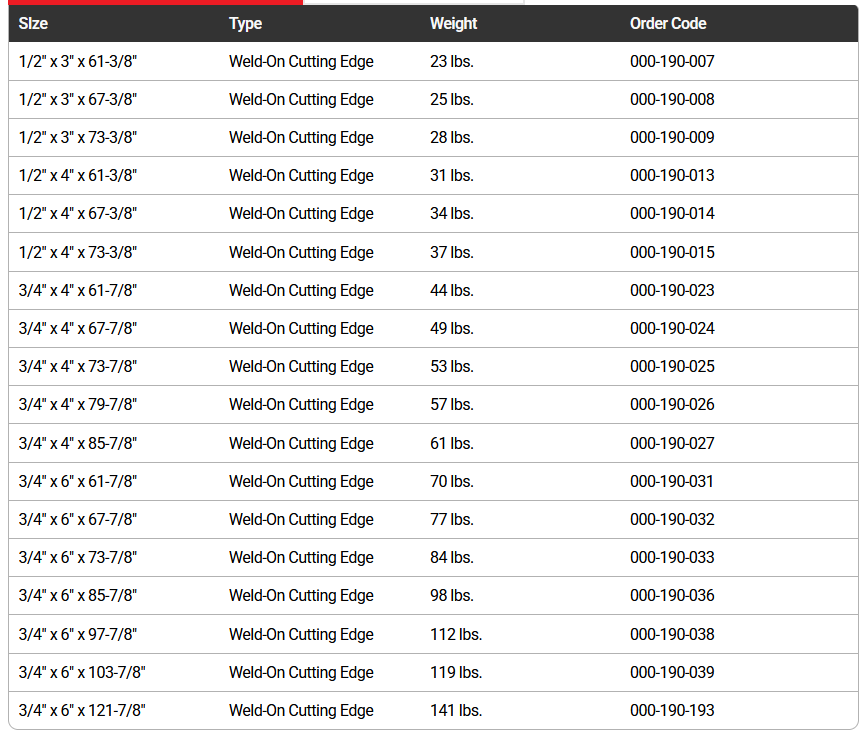Viewport: 868px width, 737px height.
Task: Select order code 000-190-007
Action: pos(672,62)
